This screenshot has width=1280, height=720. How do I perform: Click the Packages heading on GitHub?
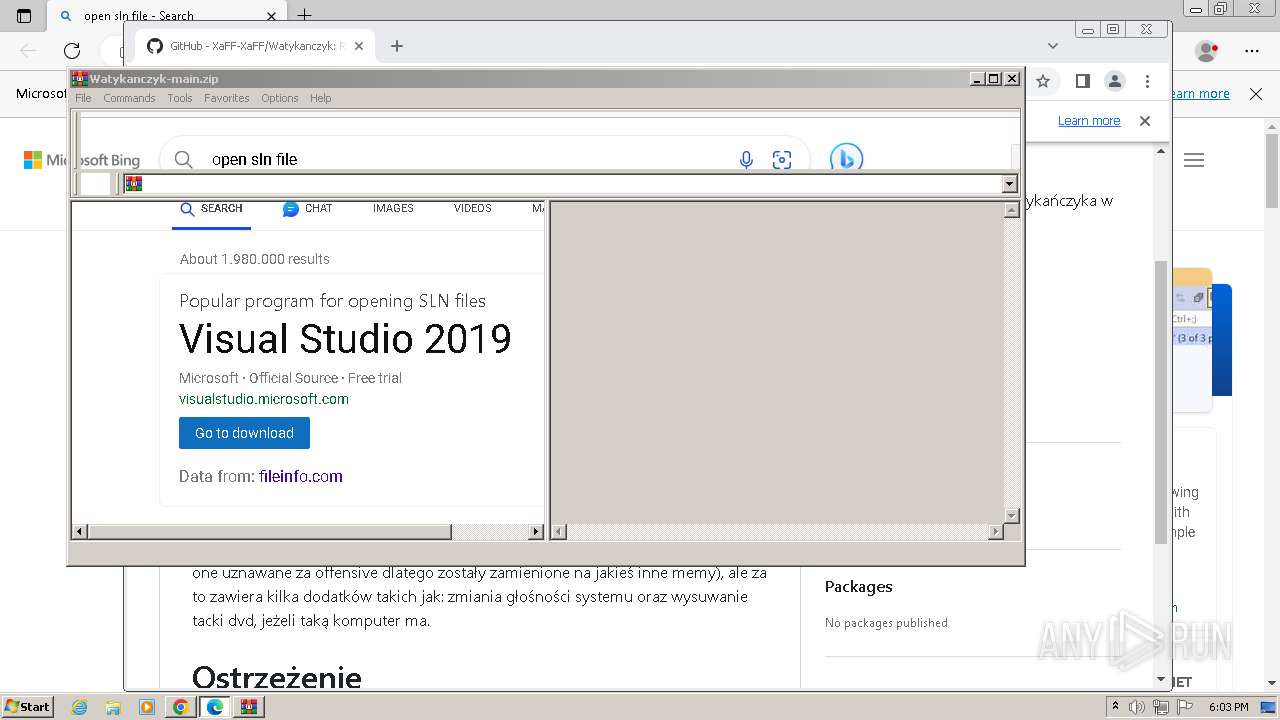tap(858, 587)
